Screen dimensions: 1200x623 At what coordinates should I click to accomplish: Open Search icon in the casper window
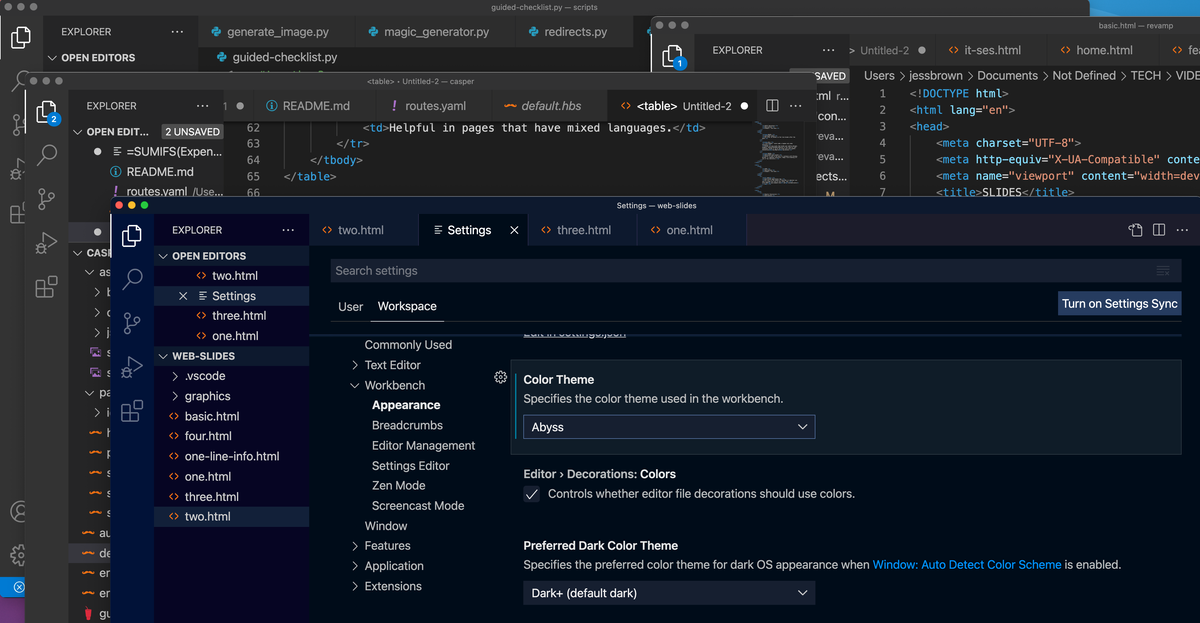point(46,155)
